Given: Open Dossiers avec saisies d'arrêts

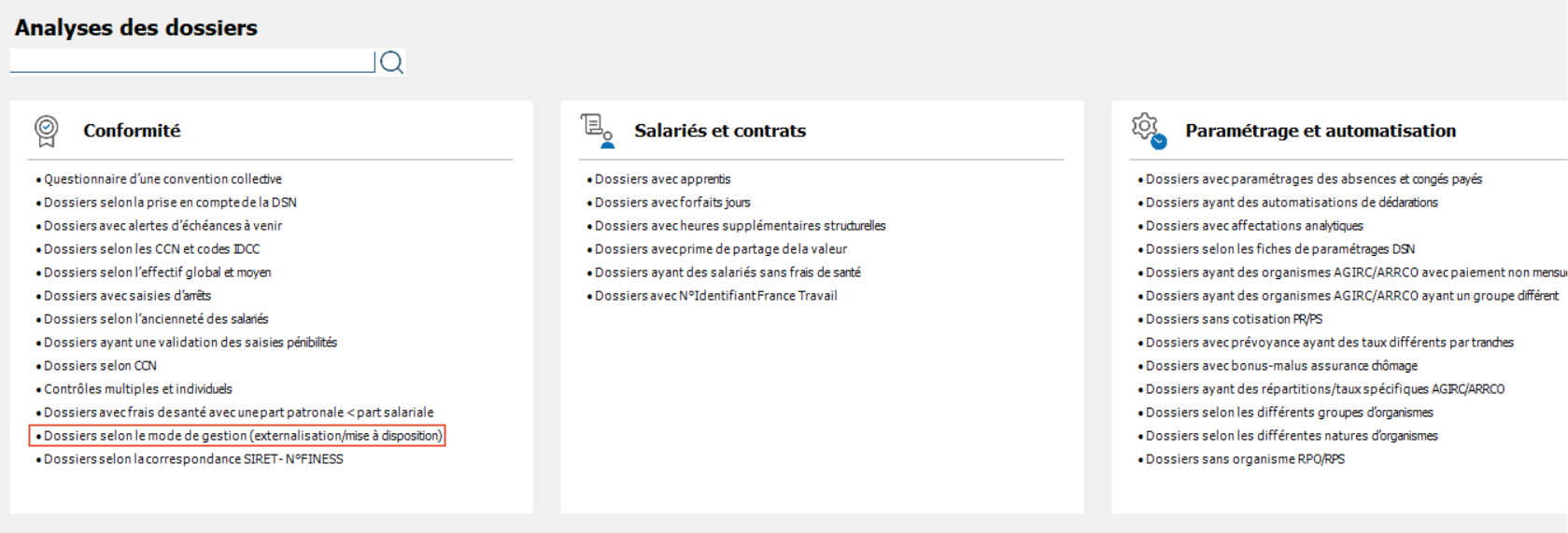Looking at the screenshot, I should (x=127, y=296).
